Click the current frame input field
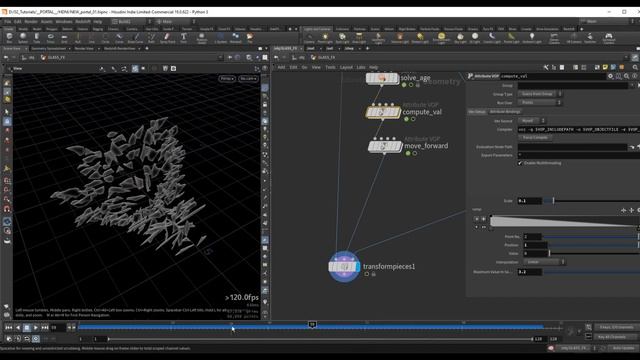Image resolution: width=640 pixels, height=360 pixels. point(57,327)
